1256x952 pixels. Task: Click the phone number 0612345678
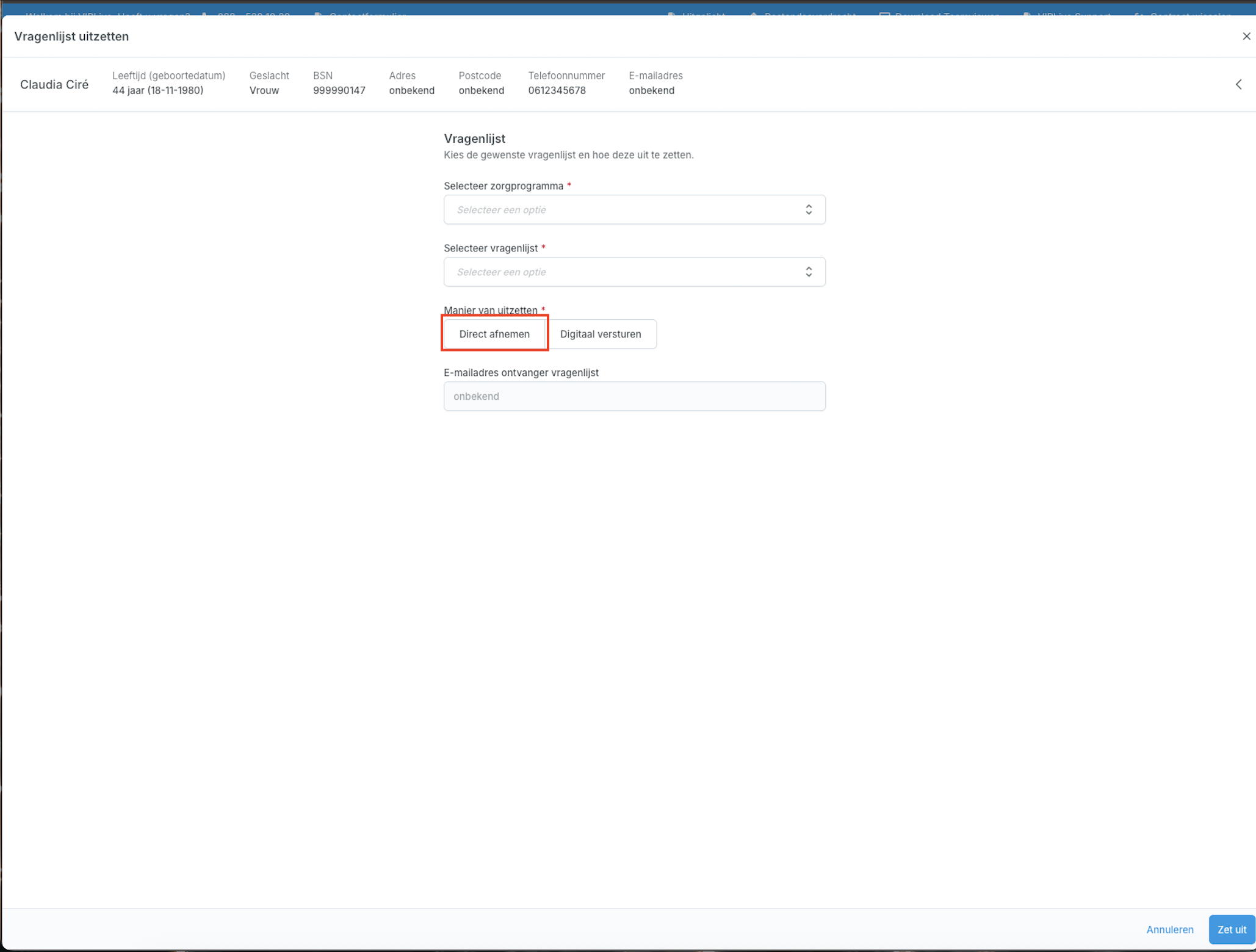point(557,91)
